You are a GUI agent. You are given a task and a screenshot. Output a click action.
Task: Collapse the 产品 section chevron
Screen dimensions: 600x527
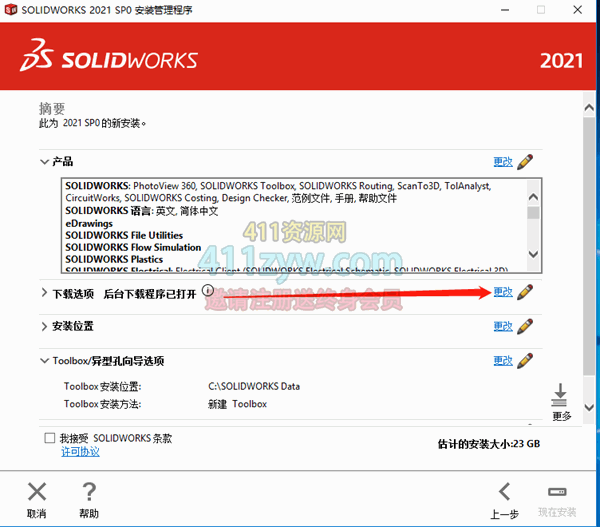click(x=44, y=161)
